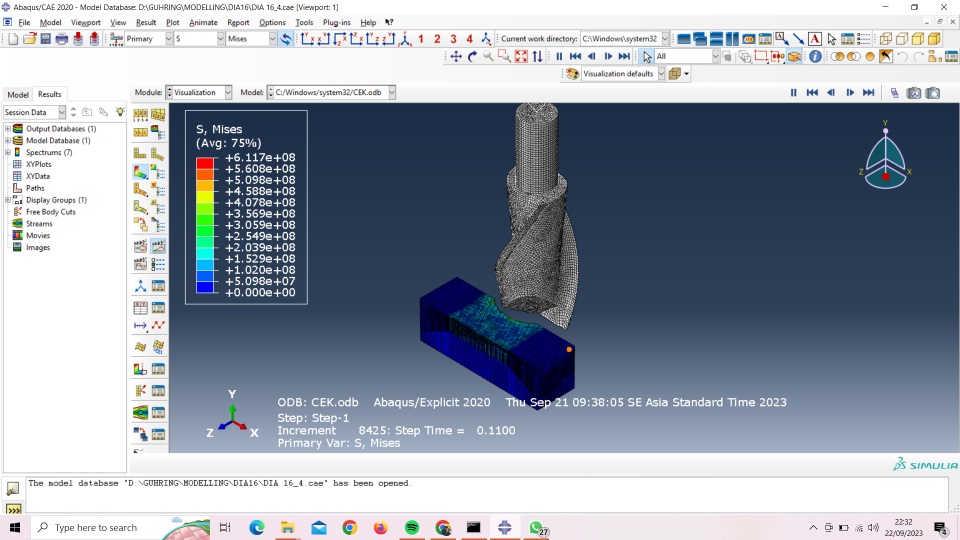Select the Pan View tool
Image resolution: width=960 pixels, height=540 pixels.
(456, 56)
